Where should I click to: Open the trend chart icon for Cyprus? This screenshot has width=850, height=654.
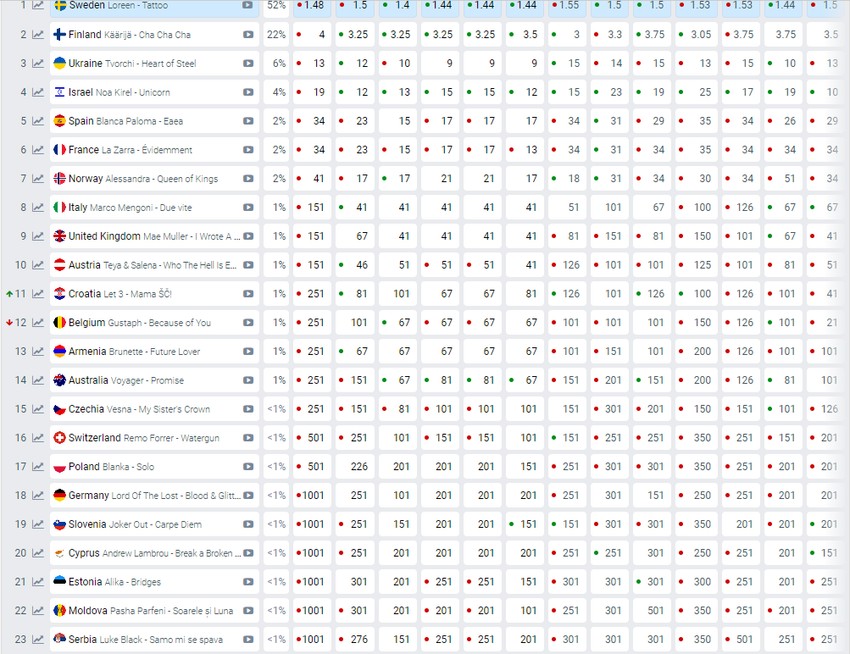click(x=38, y=553)
